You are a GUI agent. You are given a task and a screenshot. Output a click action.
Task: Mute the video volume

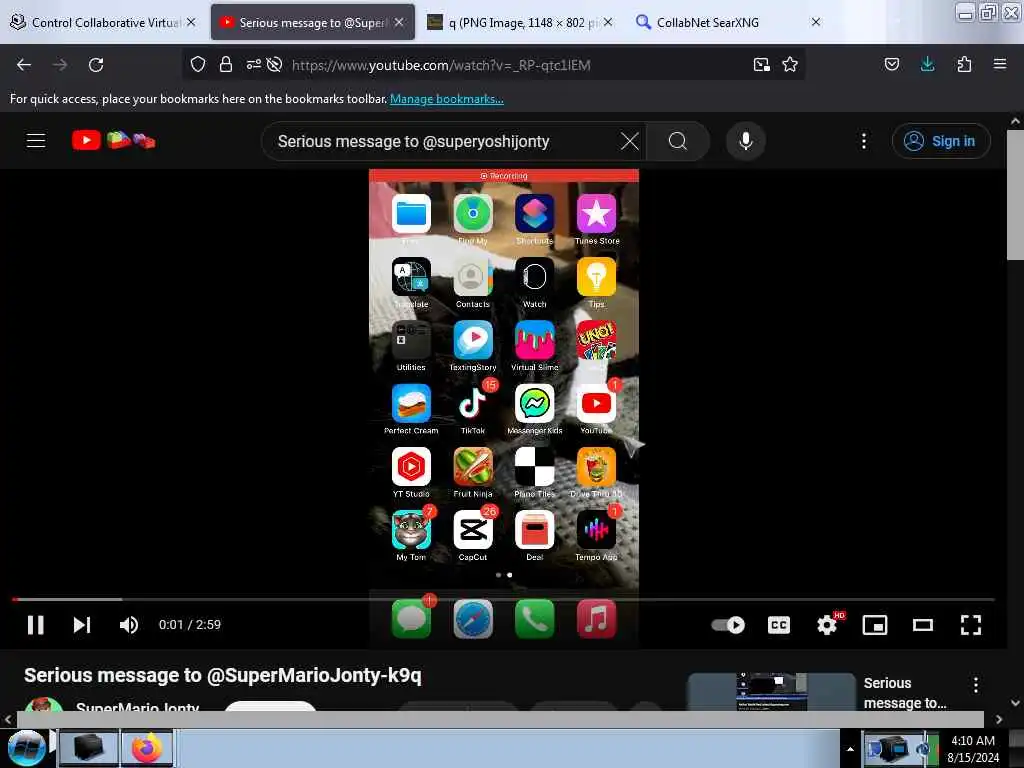click(129, 625)
